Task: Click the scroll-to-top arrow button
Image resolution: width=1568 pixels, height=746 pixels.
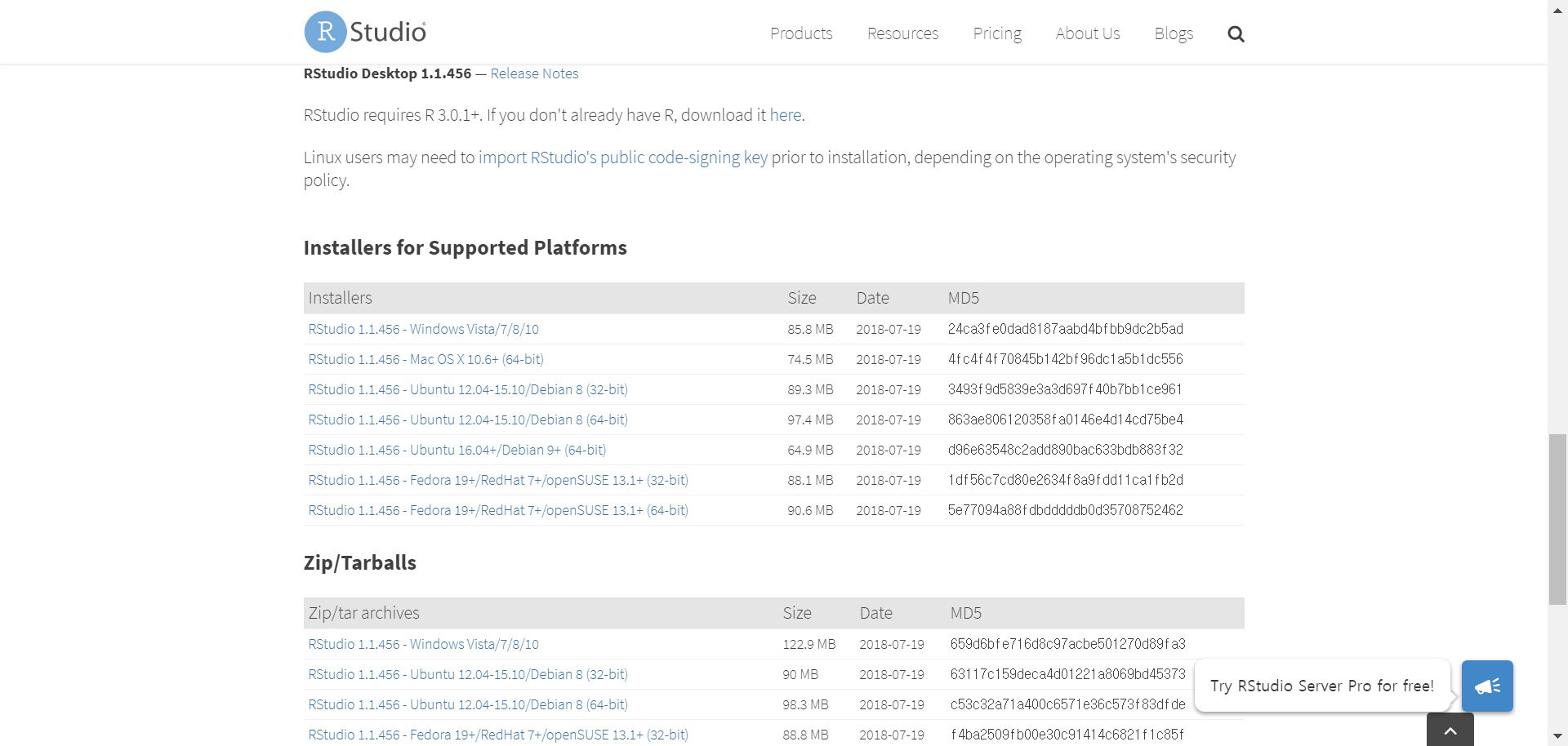Action: 1450,730
